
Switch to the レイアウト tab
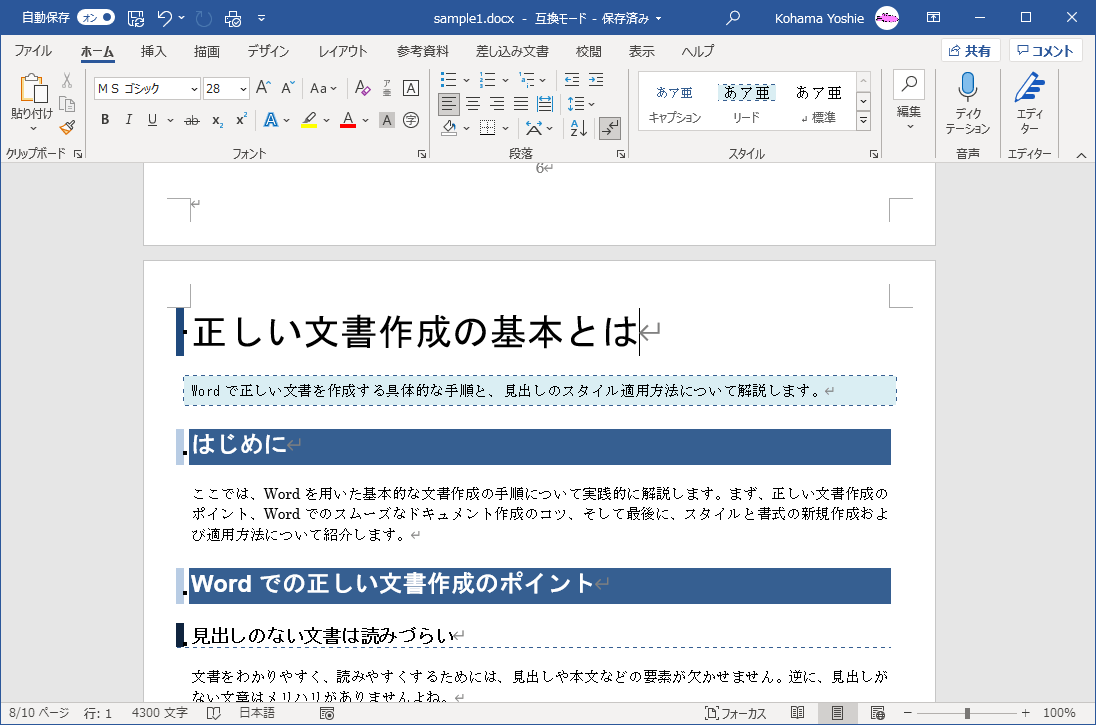342,51
